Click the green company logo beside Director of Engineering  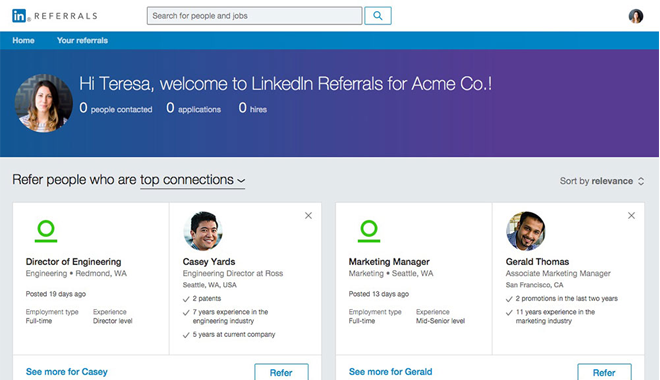[46, 231]
